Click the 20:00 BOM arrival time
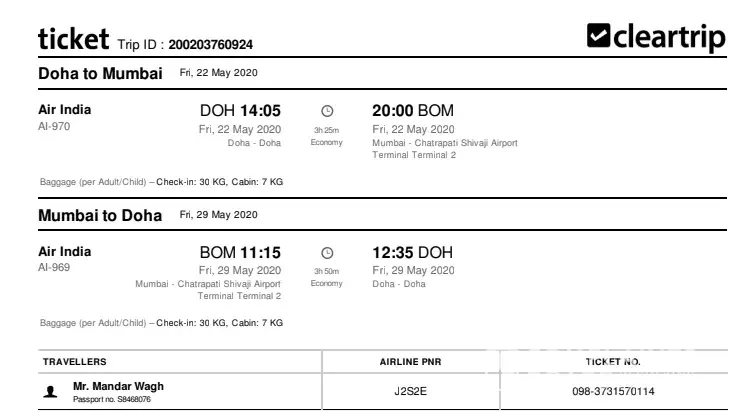This screenshot has height=411, width=746. pyautogui.click(x=414, y=110)
